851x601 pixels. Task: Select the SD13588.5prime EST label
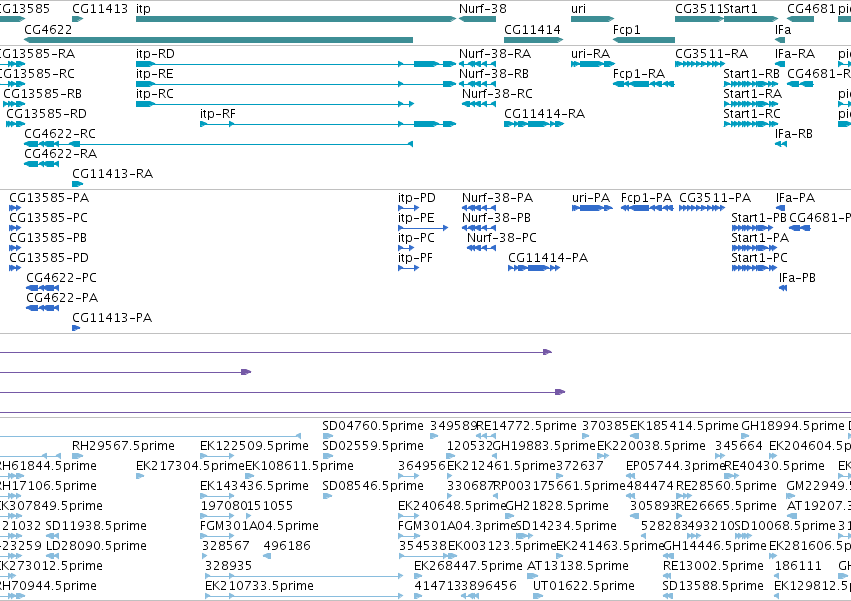click(713, 586)
